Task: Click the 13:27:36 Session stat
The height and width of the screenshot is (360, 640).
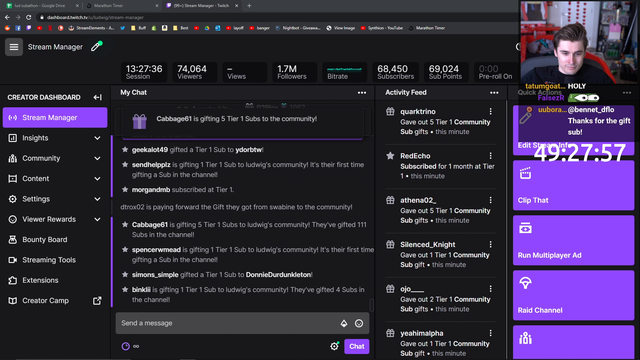Action: (x=144, y=72)
